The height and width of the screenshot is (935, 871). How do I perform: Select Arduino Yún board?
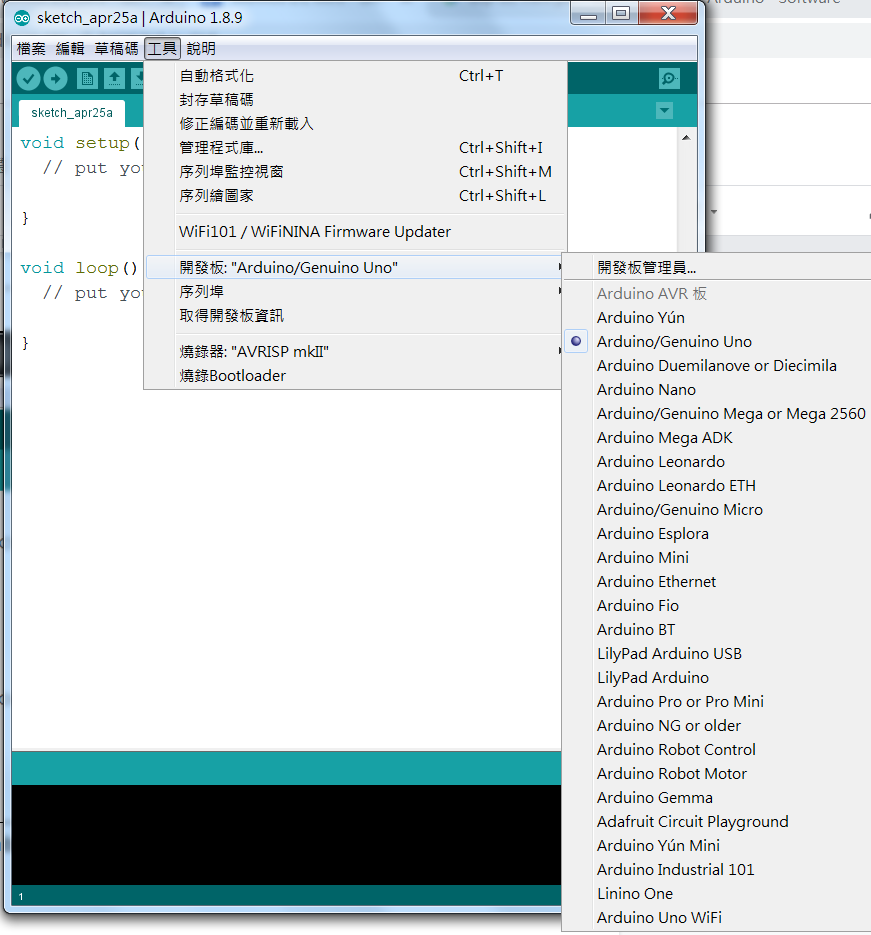click(717, 318)
